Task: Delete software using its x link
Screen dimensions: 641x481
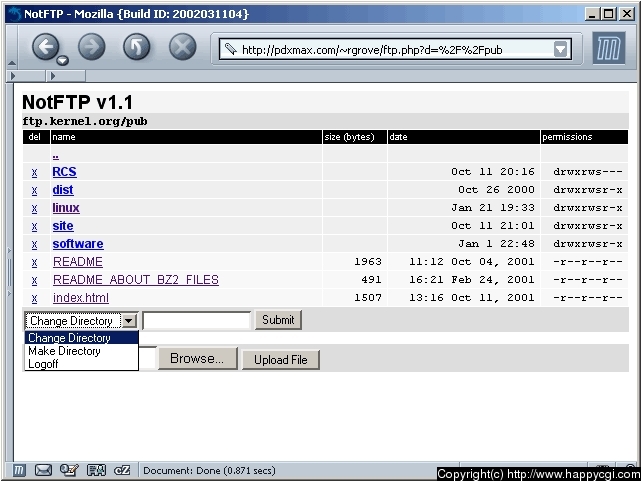Action: (x=34, y=244)
